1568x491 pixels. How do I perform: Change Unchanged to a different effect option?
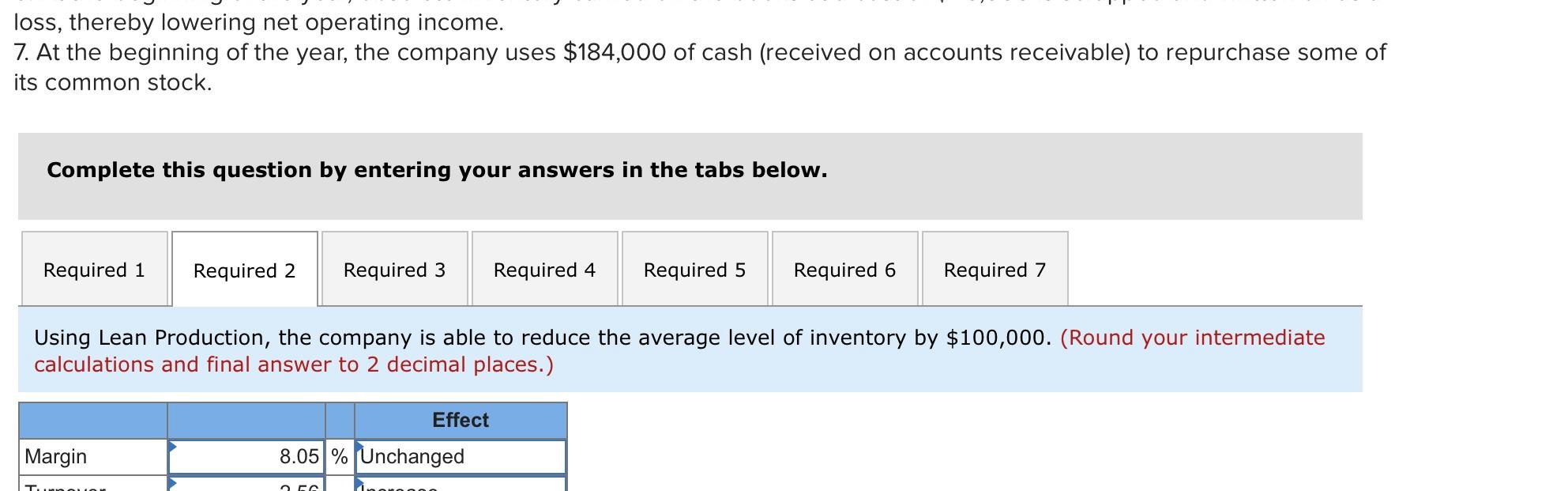461,456
